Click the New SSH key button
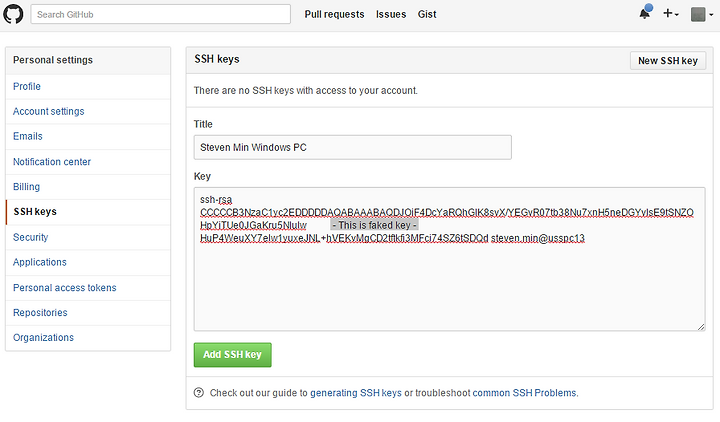This screenshot has height=422, width=720. click(668, 61)
